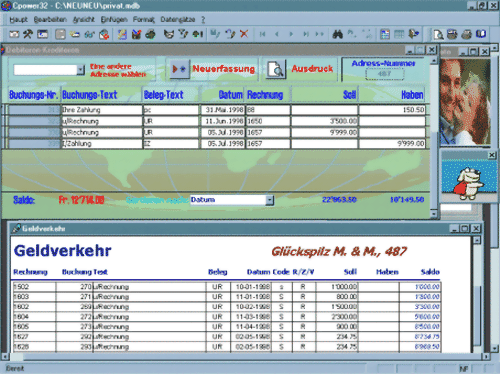Screen dimensions: 500x374
Task: Click the window form icon in toolbar
Action: [42, 34]
